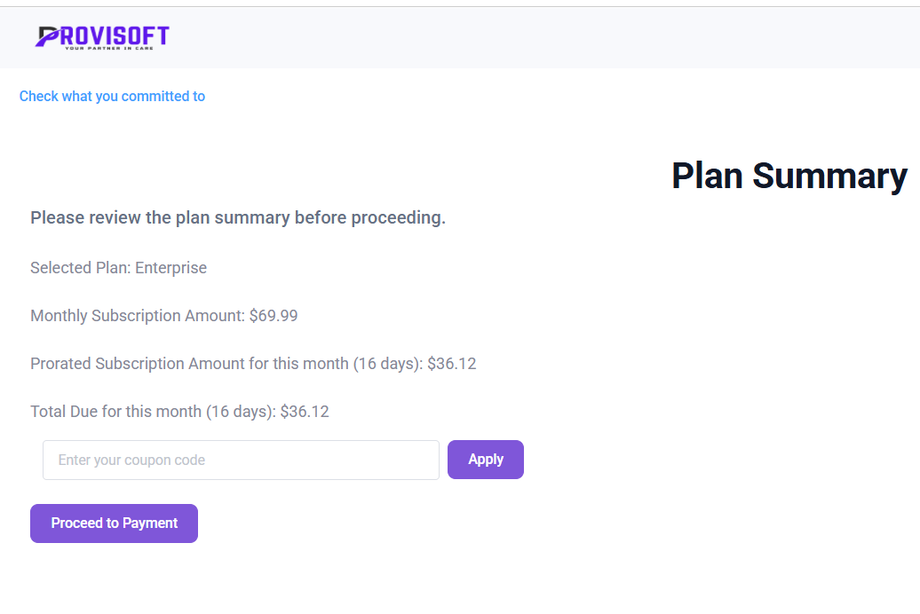Click the Provisoft logo in the header
The image size is (920, 614).
pos(103,37)
